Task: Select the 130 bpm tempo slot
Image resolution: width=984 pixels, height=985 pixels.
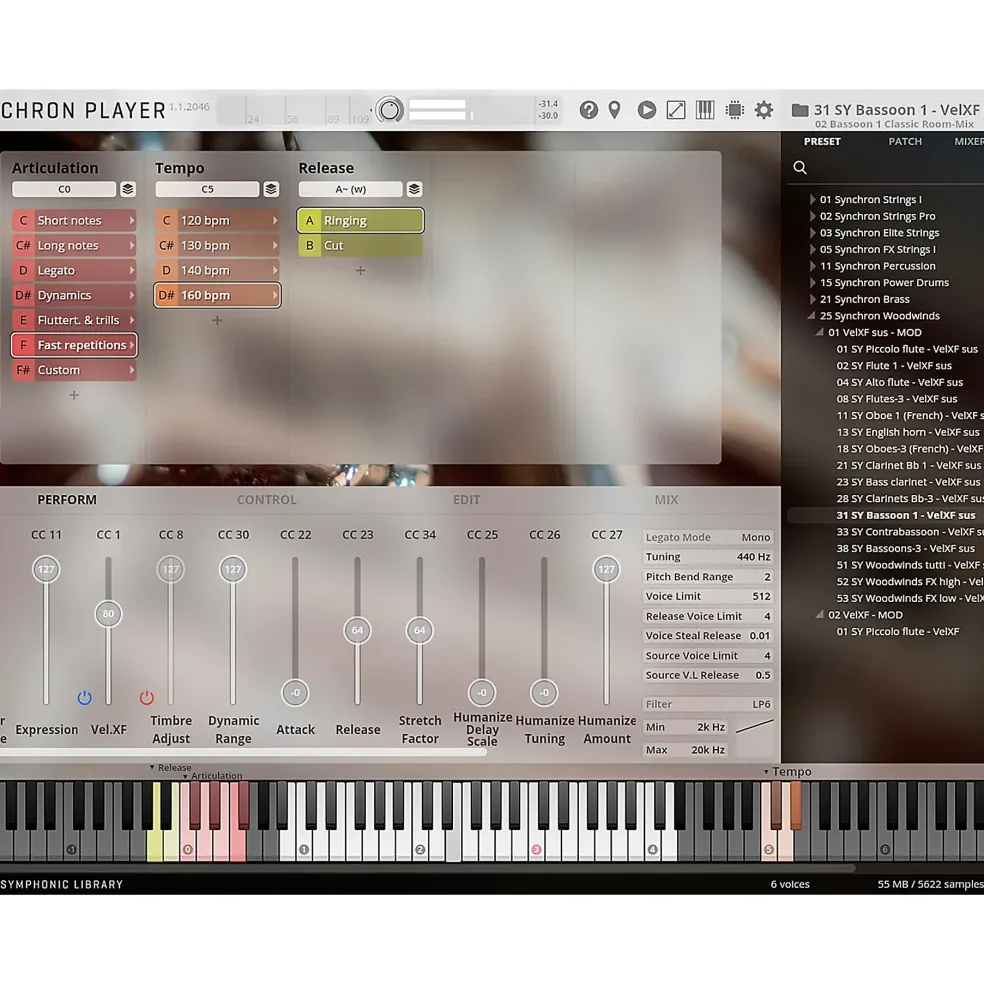Action: pyautogui.click(x=217, y=246)
